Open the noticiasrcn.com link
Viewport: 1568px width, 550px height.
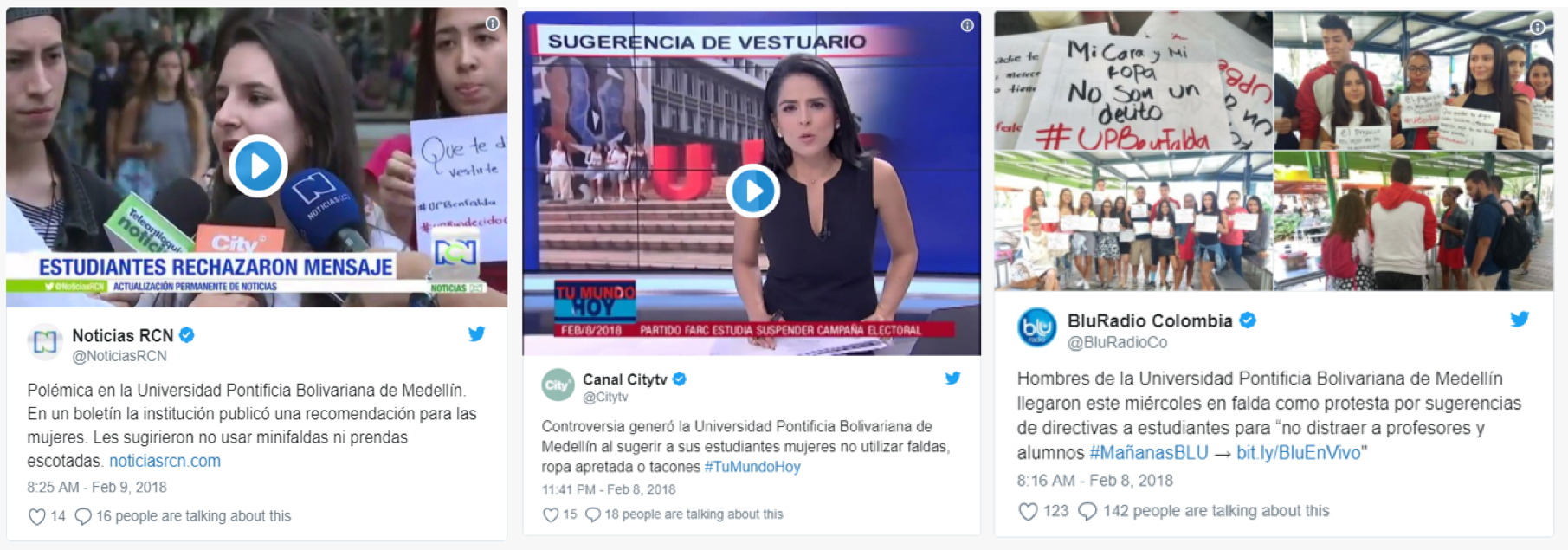coord(165,461)
